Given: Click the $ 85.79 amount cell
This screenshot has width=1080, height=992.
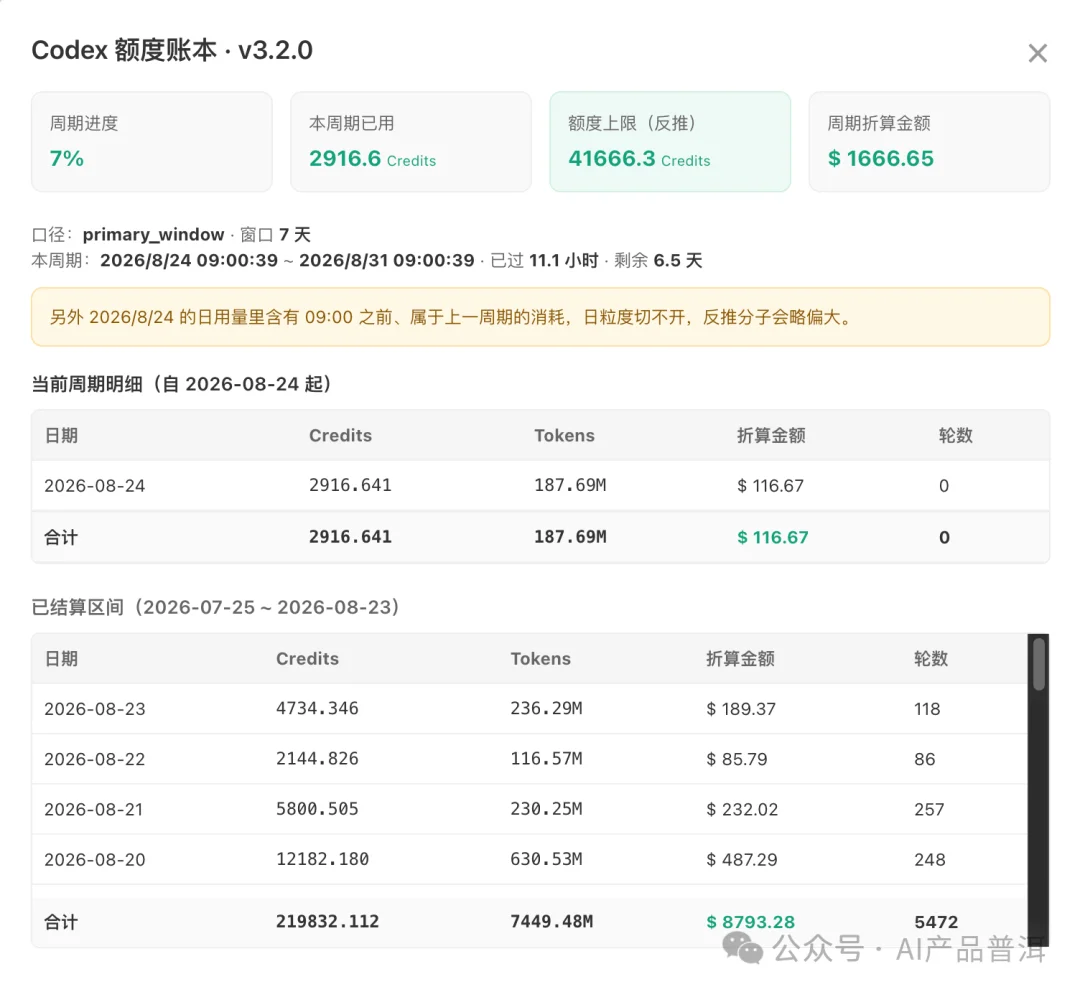Looking at the screenshot, I should 736,759.
